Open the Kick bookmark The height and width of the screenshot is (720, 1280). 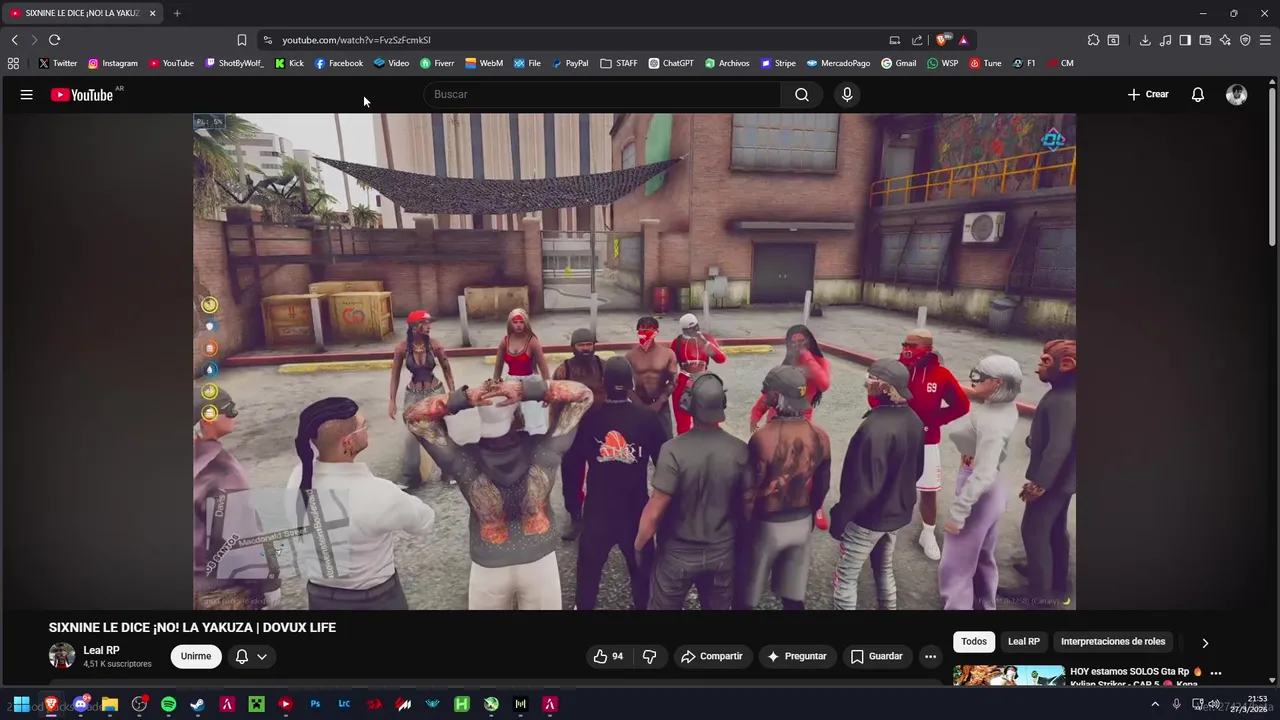tap(288, 63)
